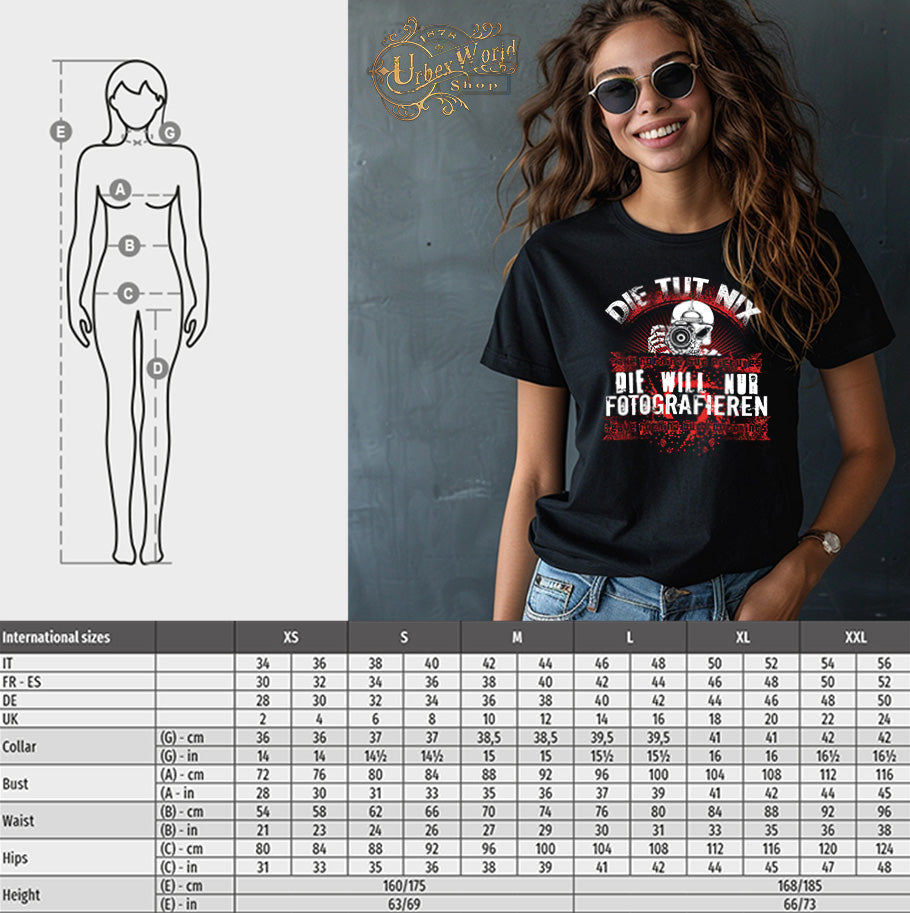Viewport: 910px width, 913px height.
Task: Select the XXL size column header
Action: 855,637
